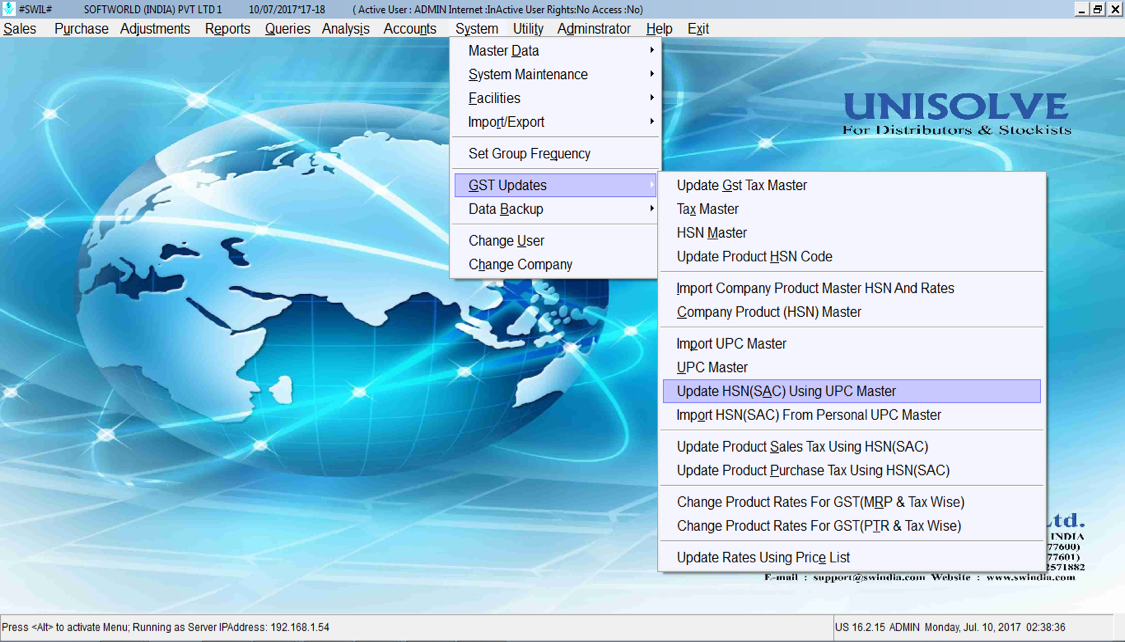Open the Queries menu
Screen dimensions: 1125x642
[287, 29]
